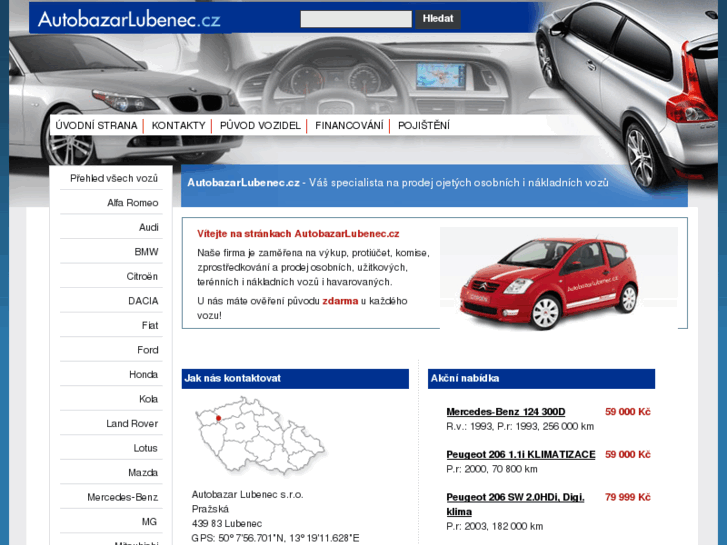Select BMW in the brand list
The height and width of the screenshot is (545, 727).
click(x=146, y=252)
